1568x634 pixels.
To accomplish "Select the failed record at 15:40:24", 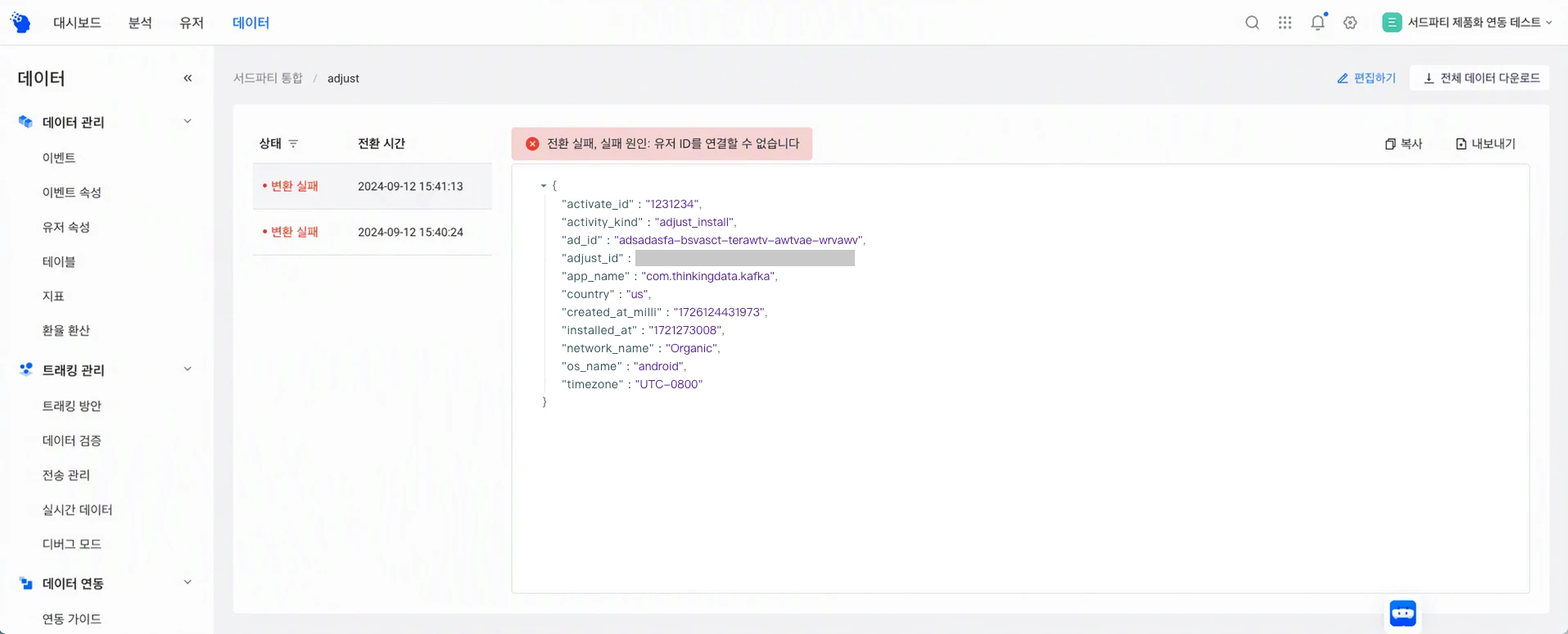I will [x=373, y=232].
